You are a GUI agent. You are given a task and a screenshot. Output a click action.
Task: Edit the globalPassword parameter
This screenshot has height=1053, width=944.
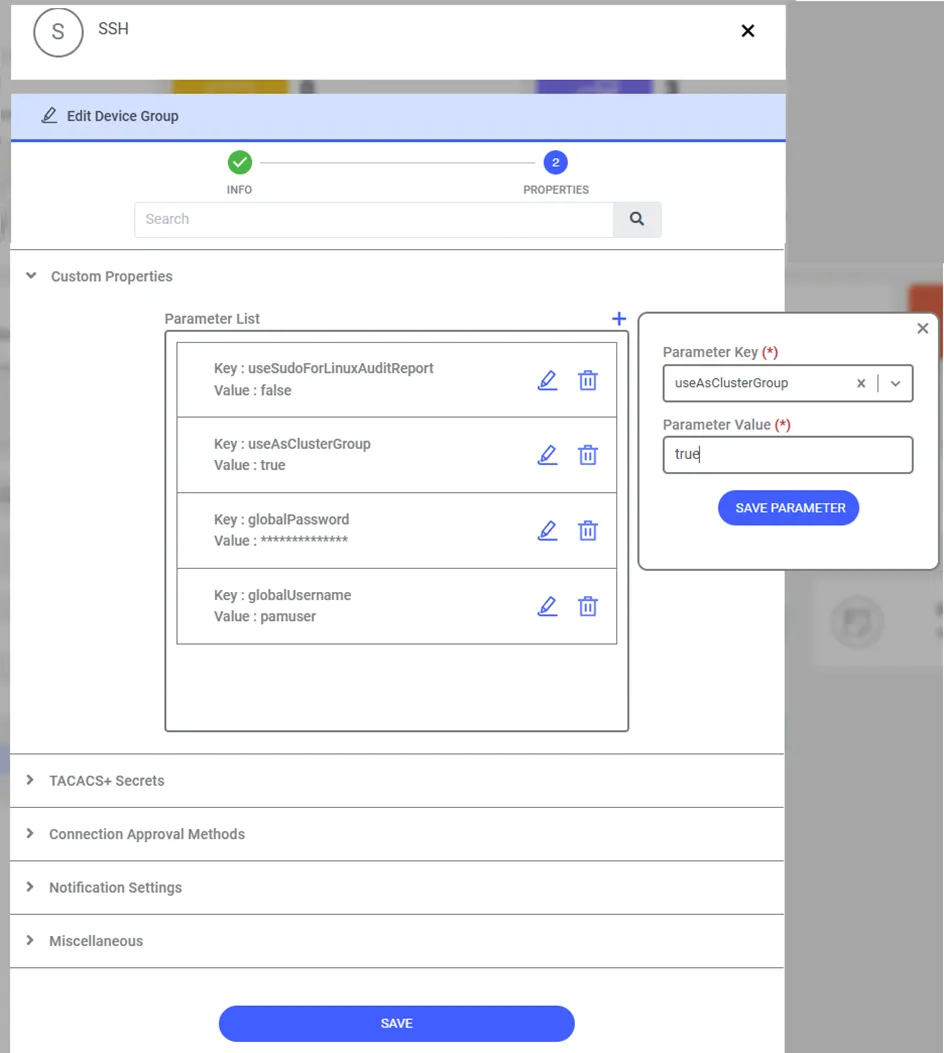coord(547,531)
